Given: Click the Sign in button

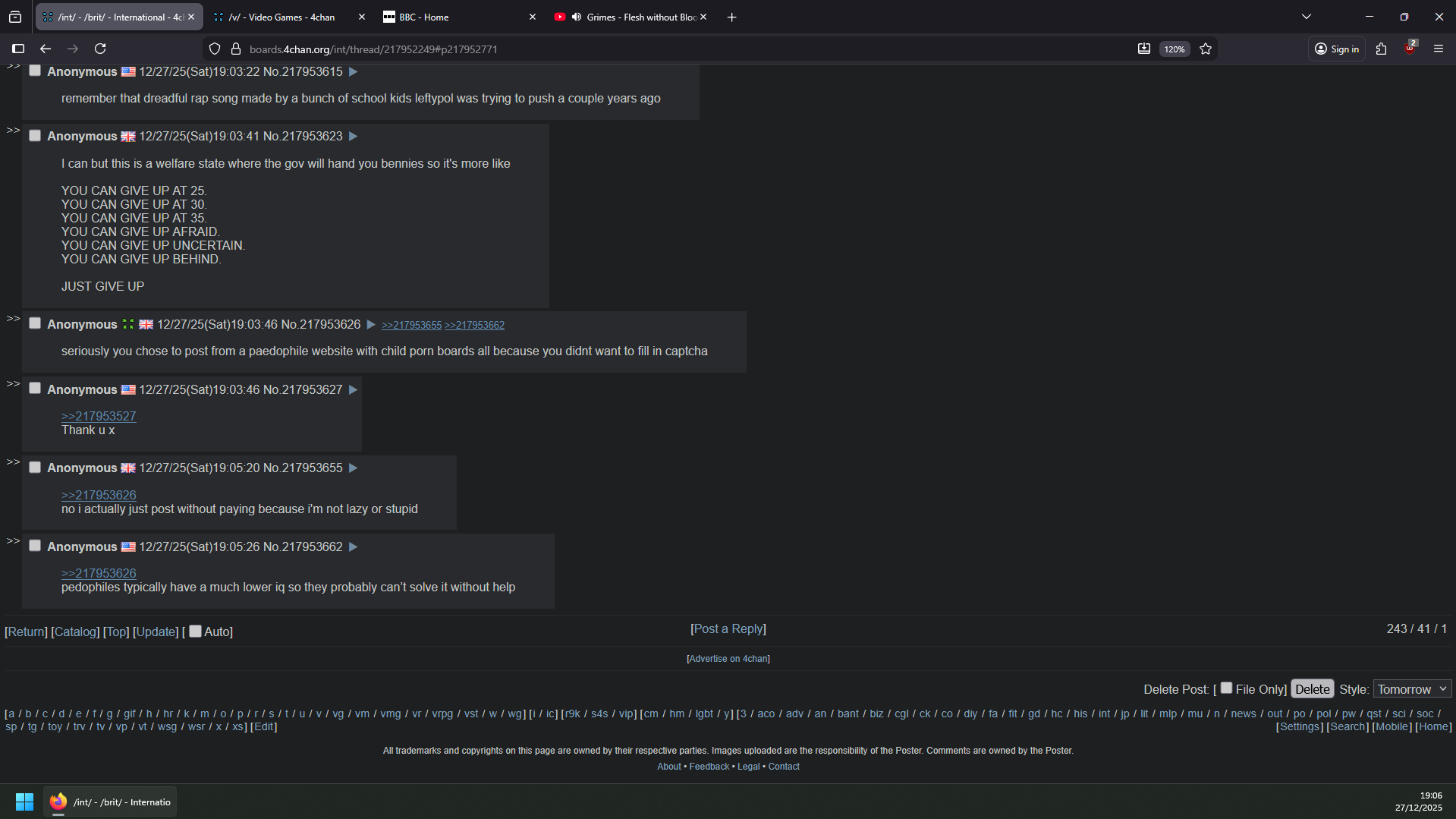Looking at the screenshot, I should click(x=1337, y=49).
